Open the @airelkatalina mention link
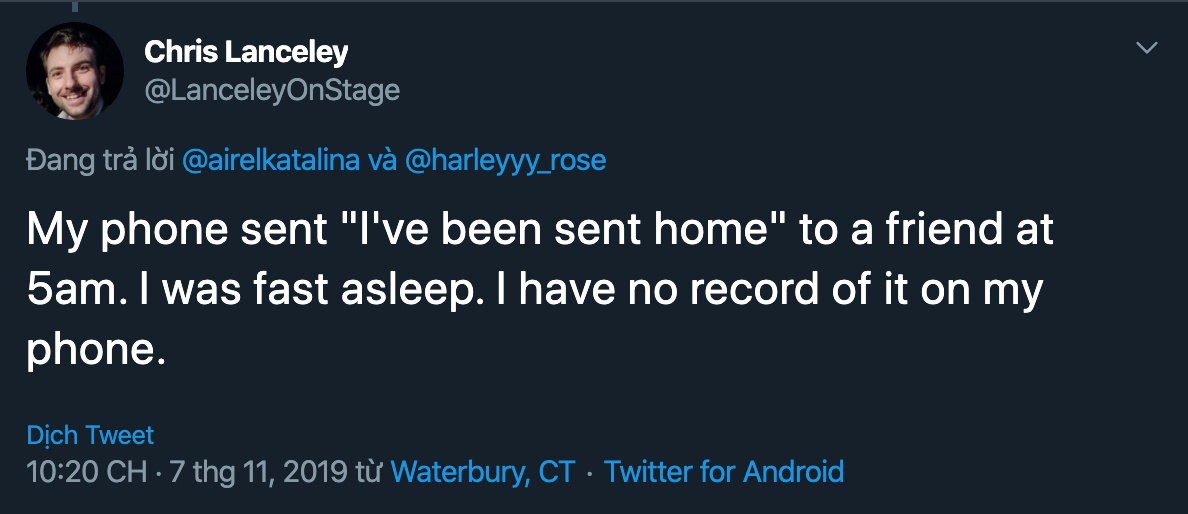The width and height of the screenshot is (1188, 514). click(269, 160)
